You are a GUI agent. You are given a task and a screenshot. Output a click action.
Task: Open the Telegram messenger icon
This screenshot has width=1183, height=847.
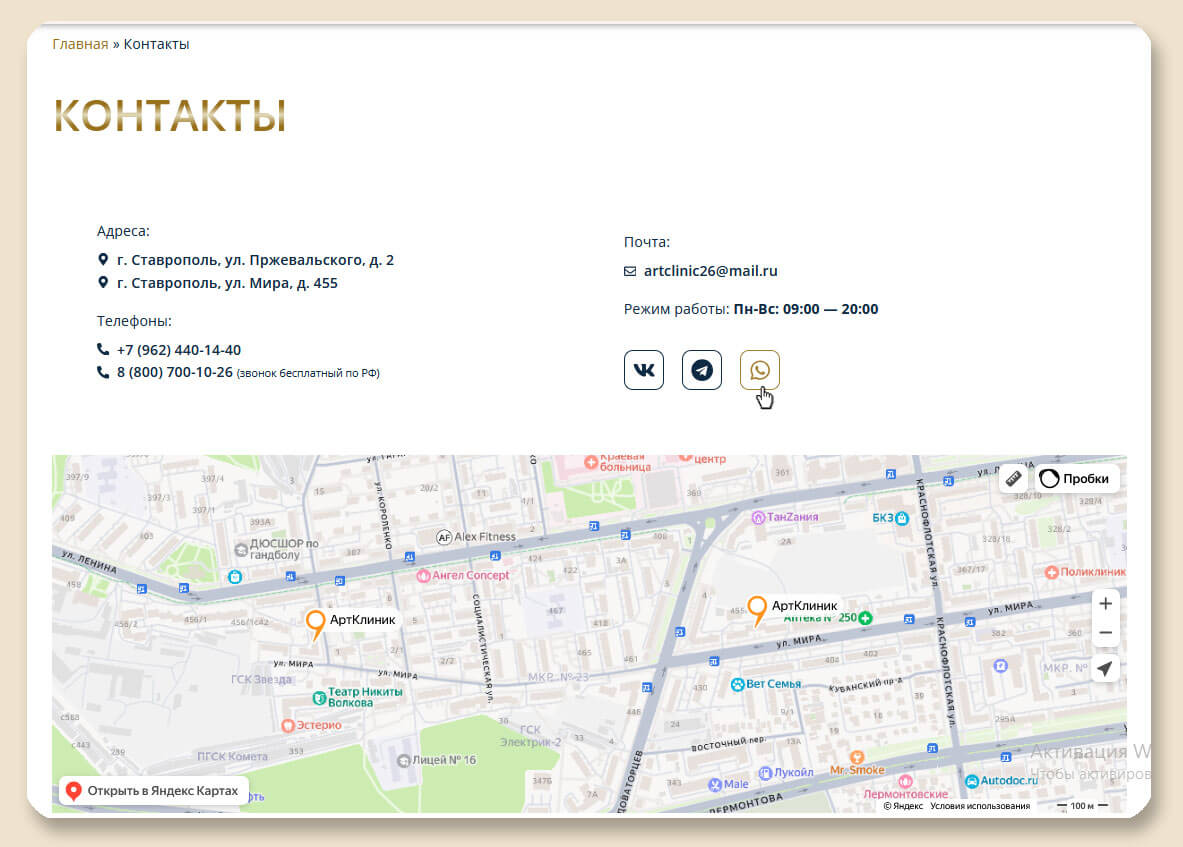[701, 370]
